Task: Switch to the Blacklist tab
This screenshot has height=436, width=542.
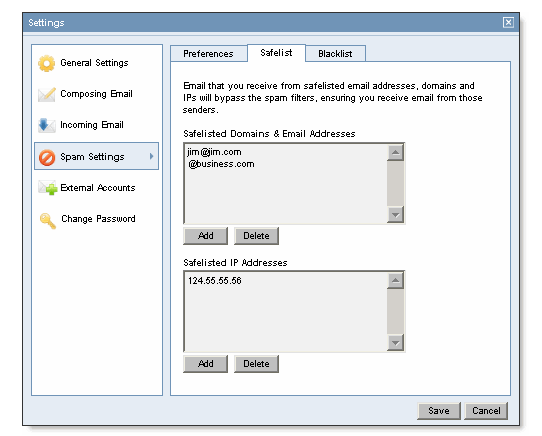Action: (x=335, y=54)
